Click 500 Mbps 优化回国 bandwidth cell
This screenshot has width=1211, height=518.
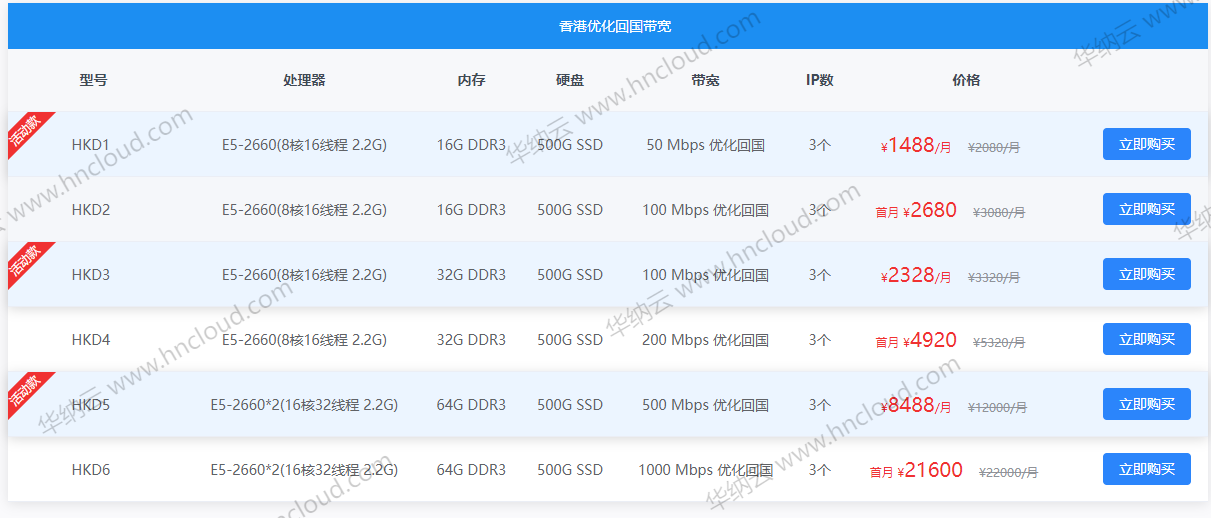[705, 405]
